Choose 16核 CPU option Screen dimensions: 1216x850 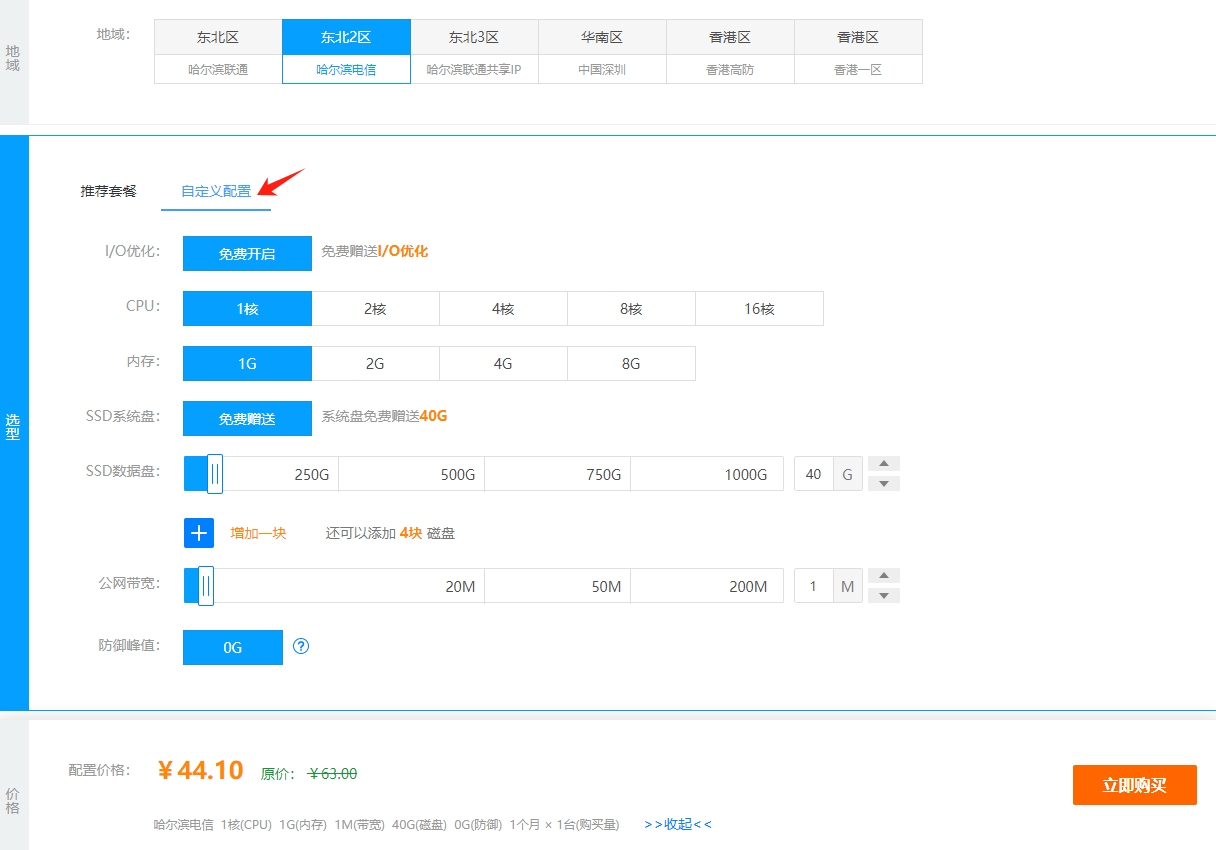tap(759, 309)
